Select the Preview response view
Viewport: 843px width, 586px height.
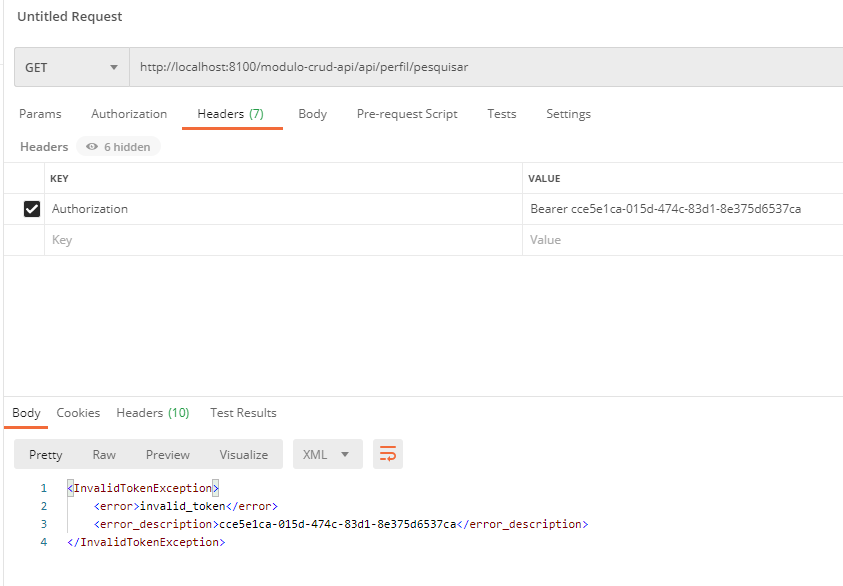tap(168, 455)
